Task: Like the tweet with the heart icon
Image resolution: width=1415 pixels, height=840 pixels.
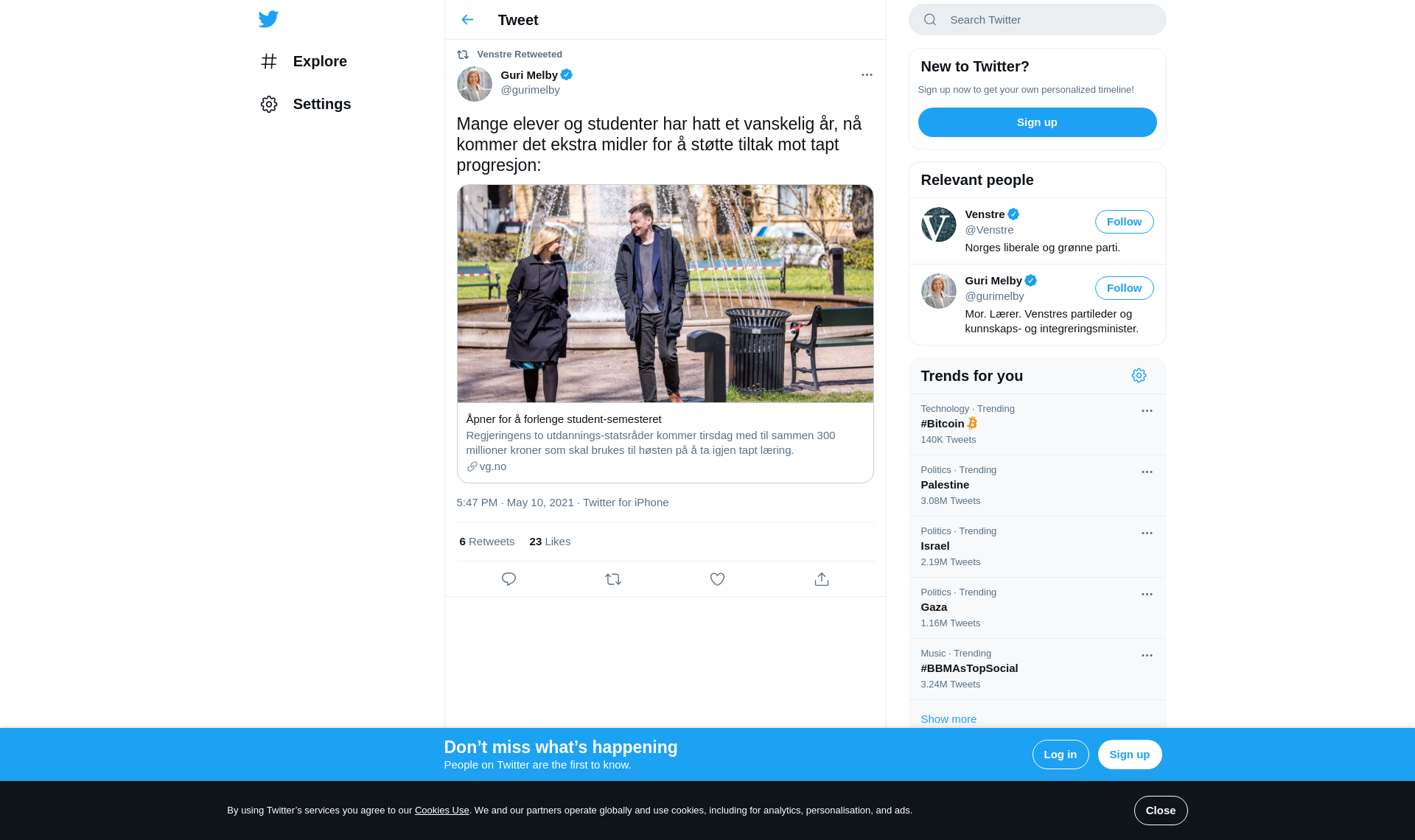Action: pos(717,579)
